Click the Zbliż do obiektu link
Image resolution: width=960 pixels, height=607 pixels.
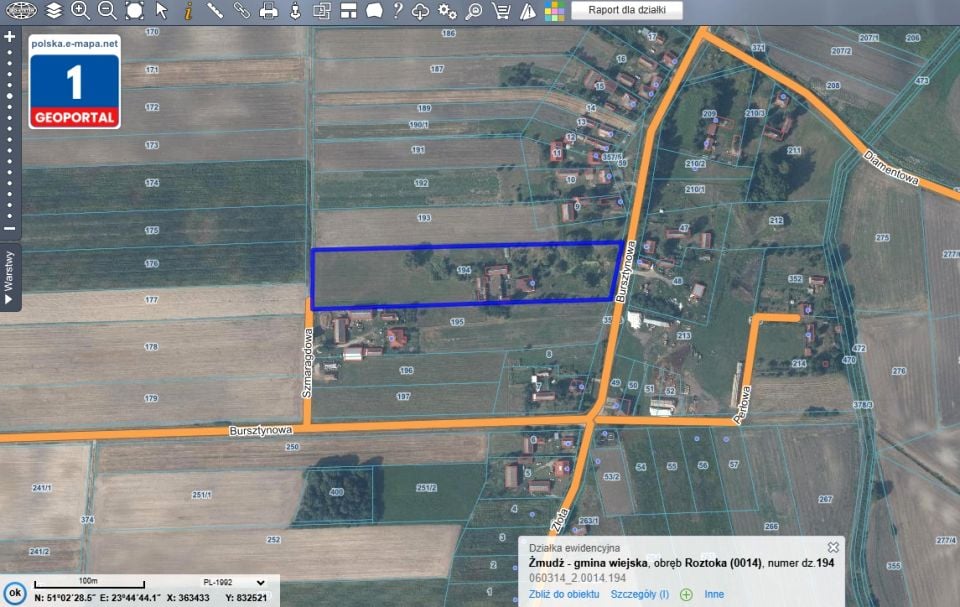(564, 594)
